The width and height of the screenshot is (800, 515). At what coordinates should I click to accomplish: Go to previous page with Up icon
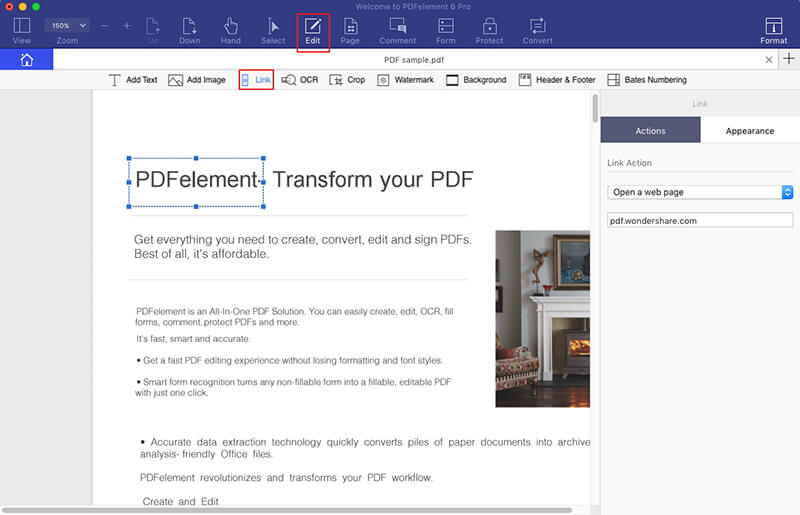coord(153,31)
